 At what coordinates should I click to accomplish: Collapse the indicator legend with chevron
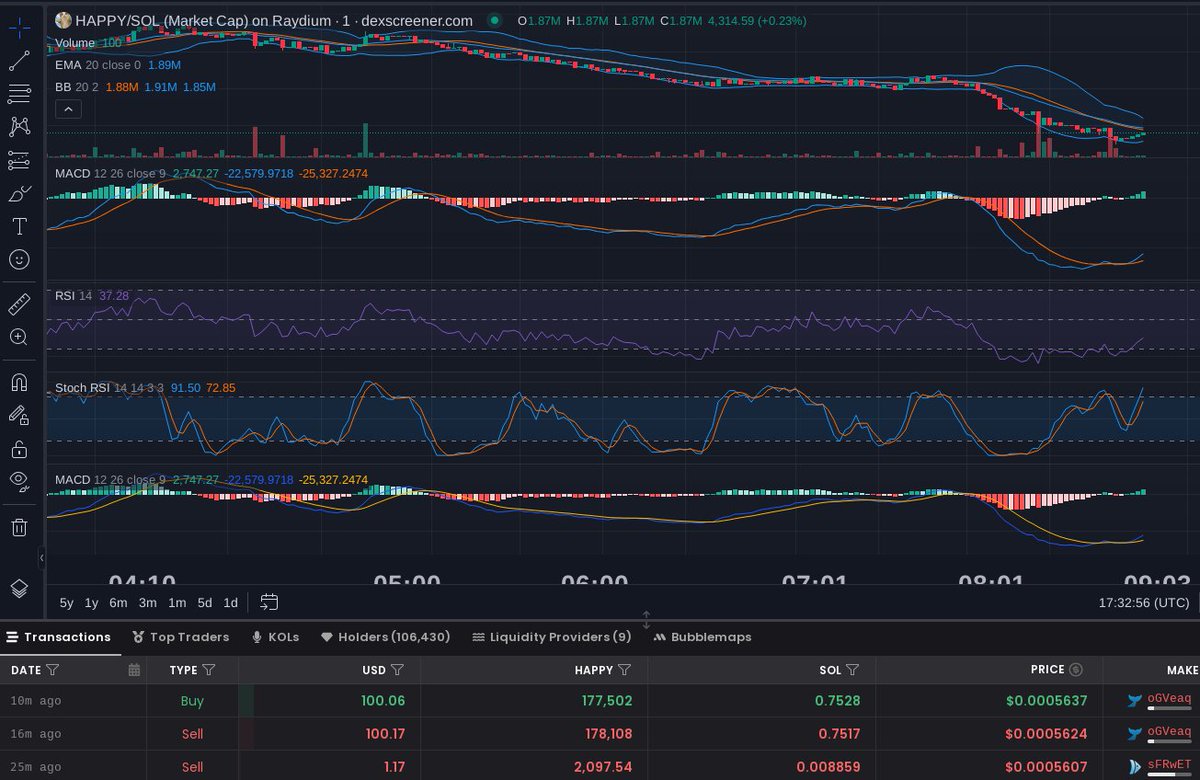point(69,109)
